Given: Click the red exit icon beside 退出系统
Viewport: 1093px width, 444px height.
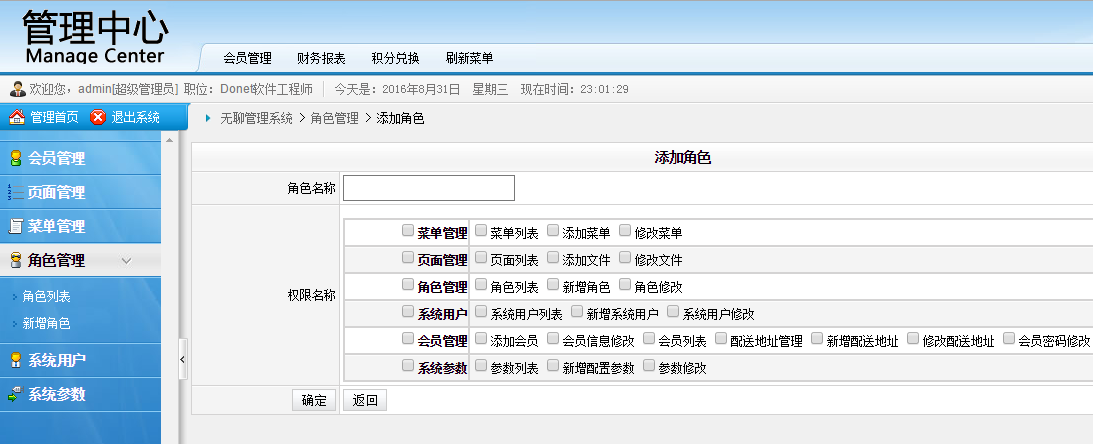Looking at the screenshot, I should [x=98, y=117].
